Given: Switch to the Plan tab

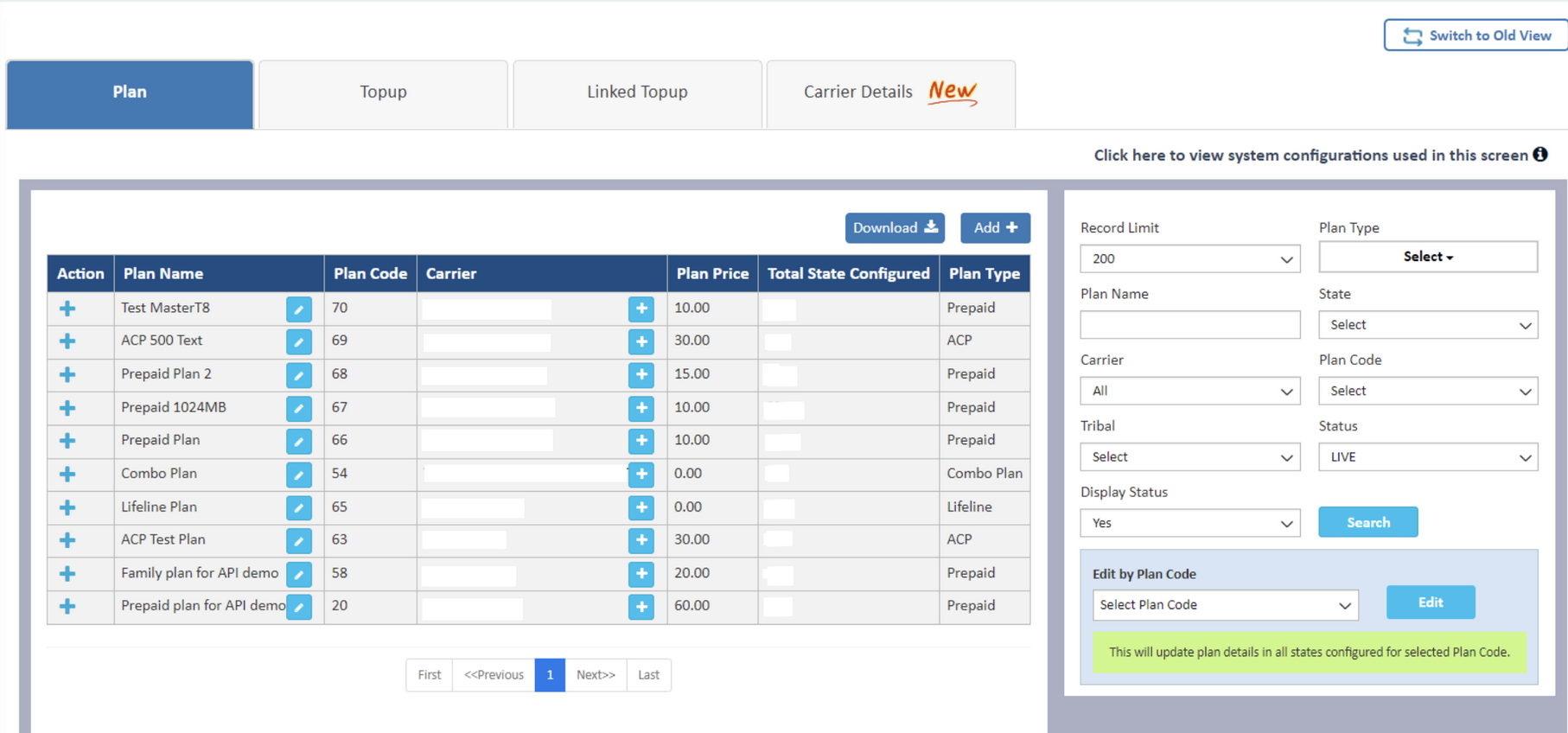Looking at the screenshot, I should coord(130,94).
